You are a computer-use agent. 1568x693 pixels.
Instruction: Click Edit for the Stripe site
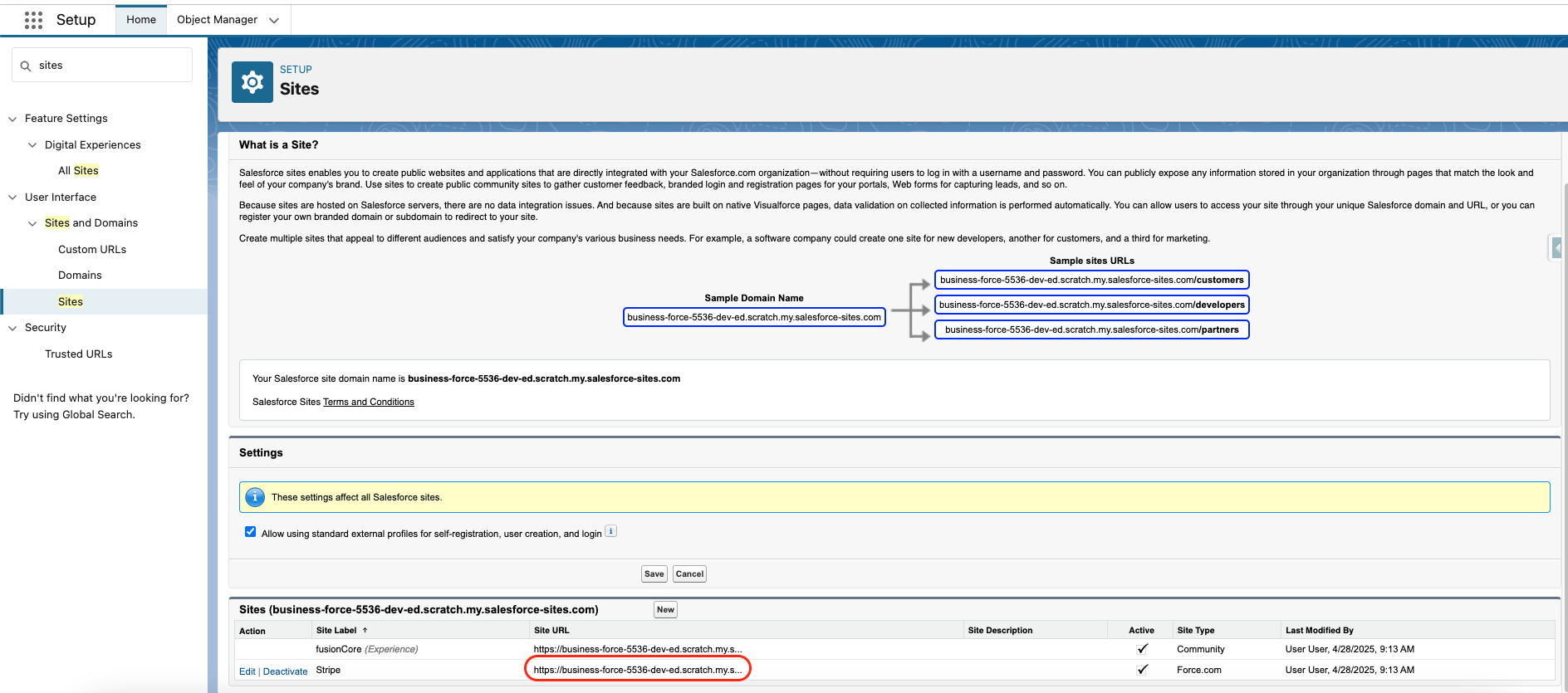pyautogui.click(x=247, y=671)
